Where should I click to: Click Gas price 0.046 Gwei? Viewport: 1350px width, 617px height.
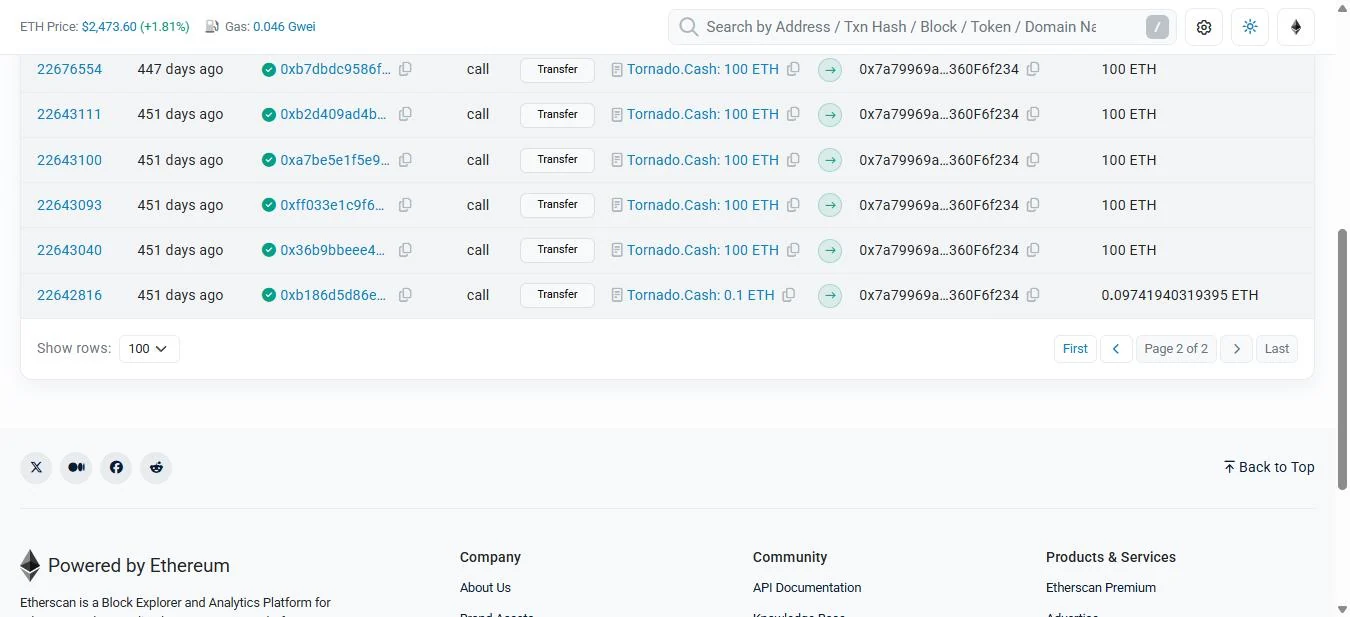pyautogui.click(x=284, y=27)
